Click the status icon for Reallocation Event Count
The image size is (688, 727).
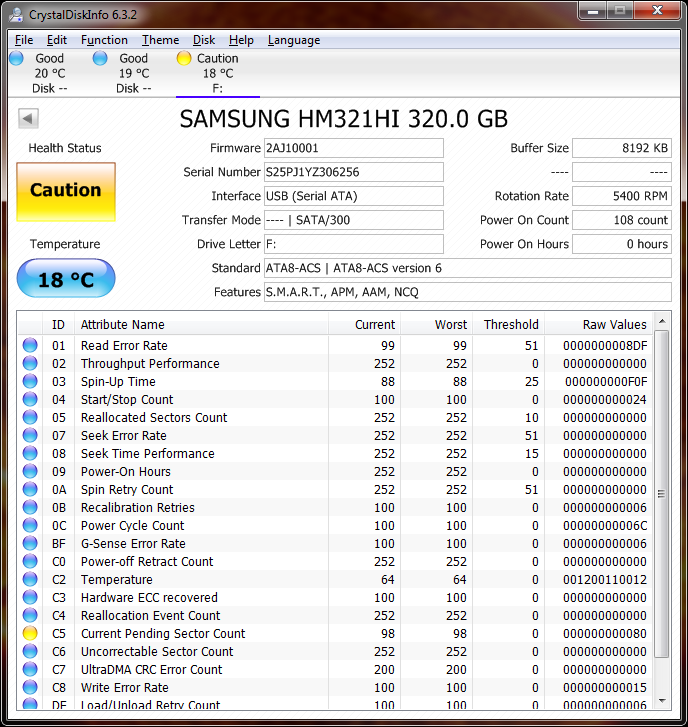coord(30,615)
